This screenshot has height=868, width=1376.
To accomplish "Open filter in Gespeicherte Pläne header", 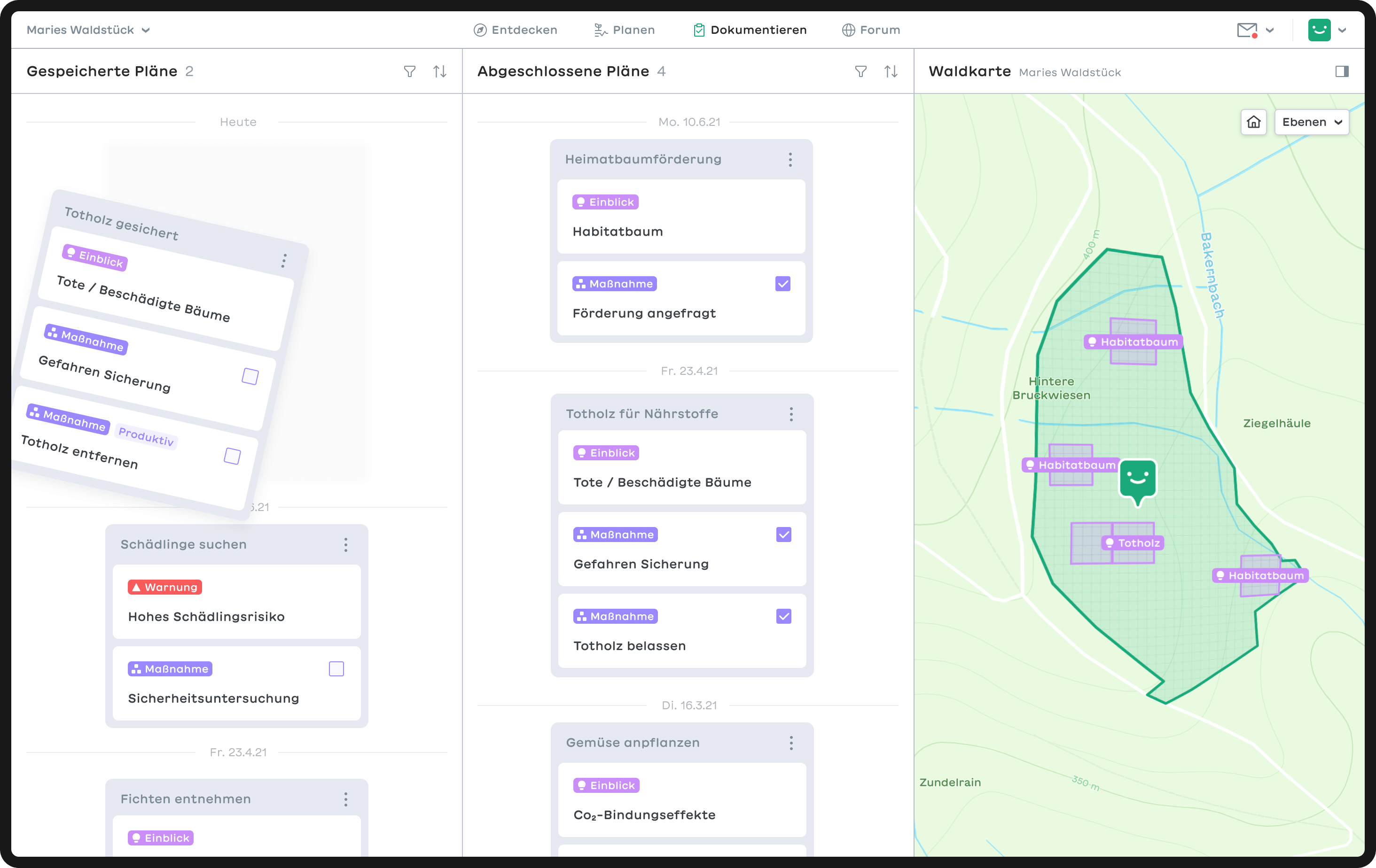I will [x=409, y=71].
